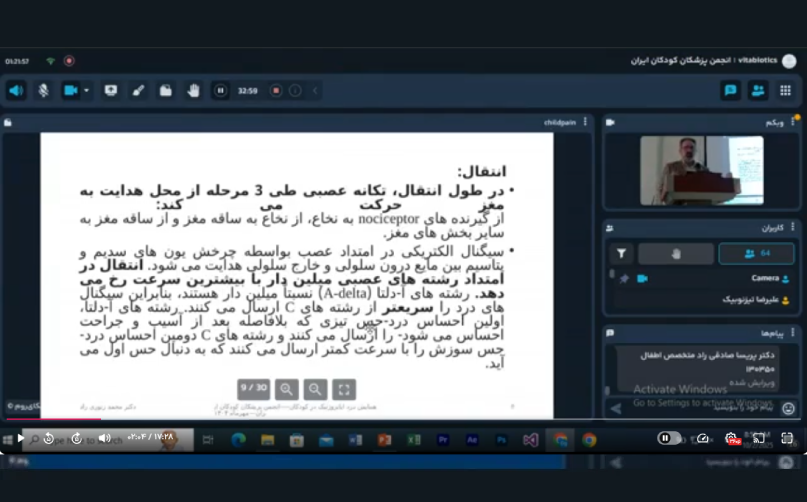The height and width of the screenshot is (502, 807).
Task: Toggle the video player volume icon
Action: 104,438
